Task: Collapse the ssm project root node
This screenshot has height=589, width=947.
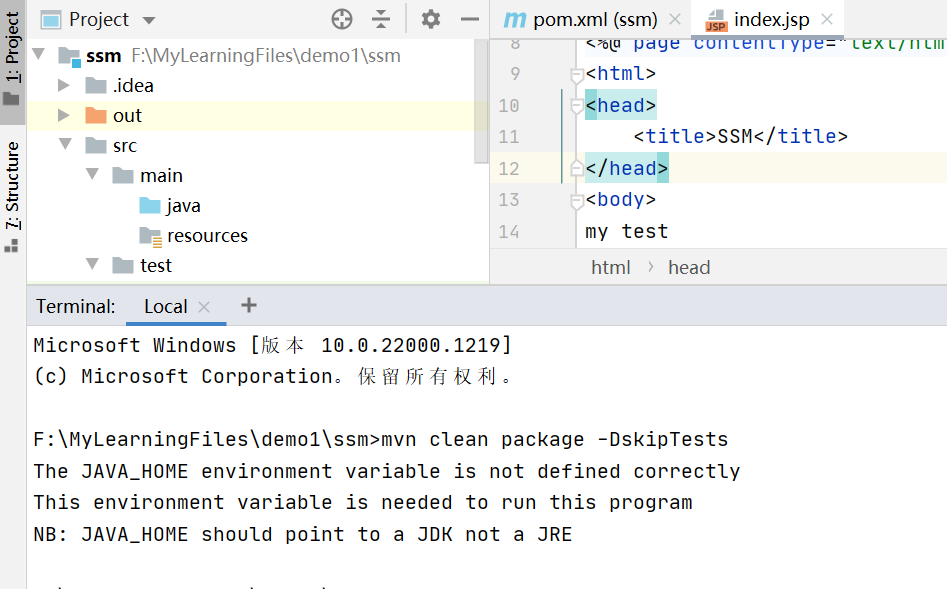Action: click(39, 54)
